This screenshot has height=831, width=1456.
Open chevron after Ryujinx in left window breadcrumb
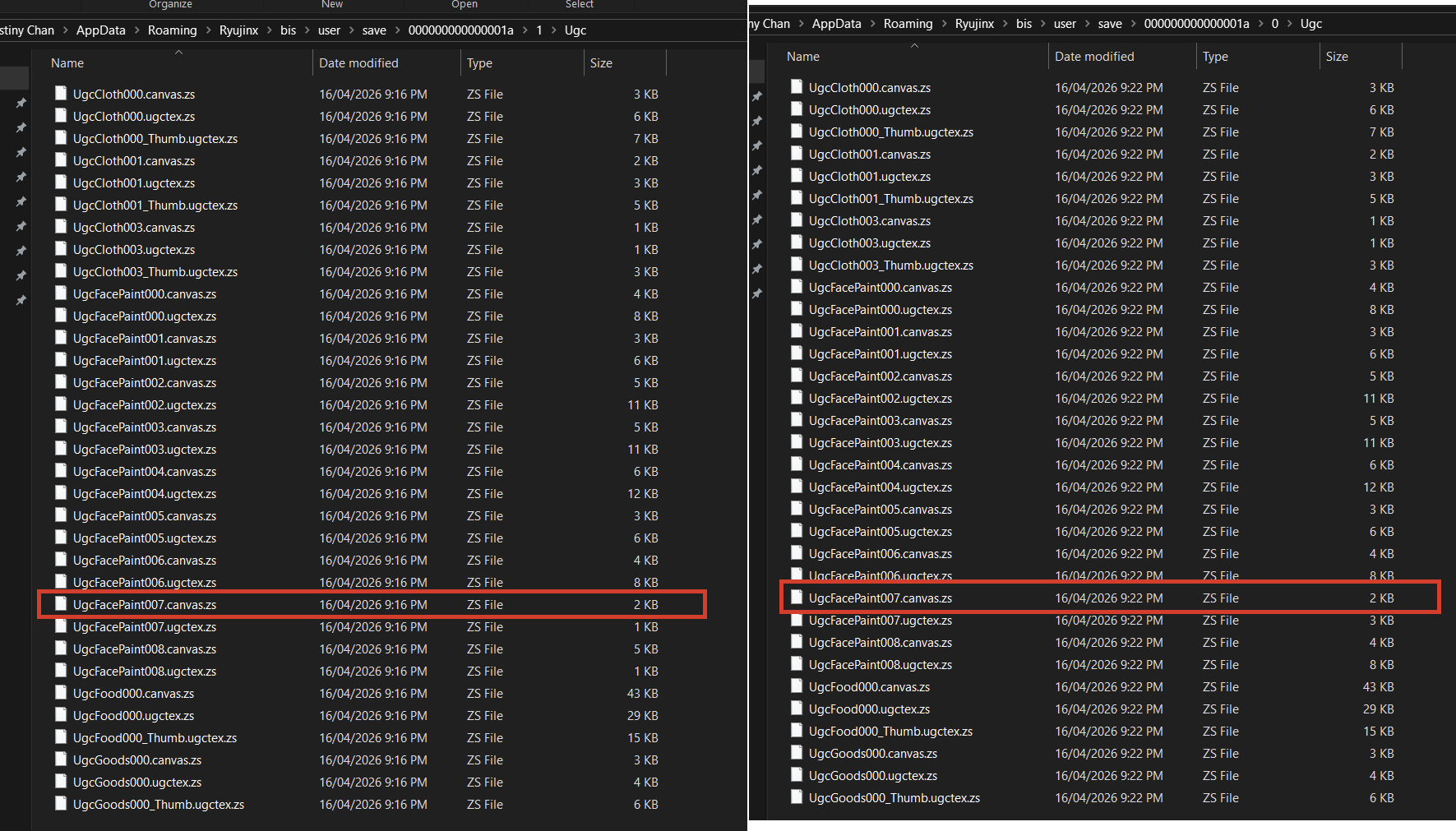pos(269,30)
